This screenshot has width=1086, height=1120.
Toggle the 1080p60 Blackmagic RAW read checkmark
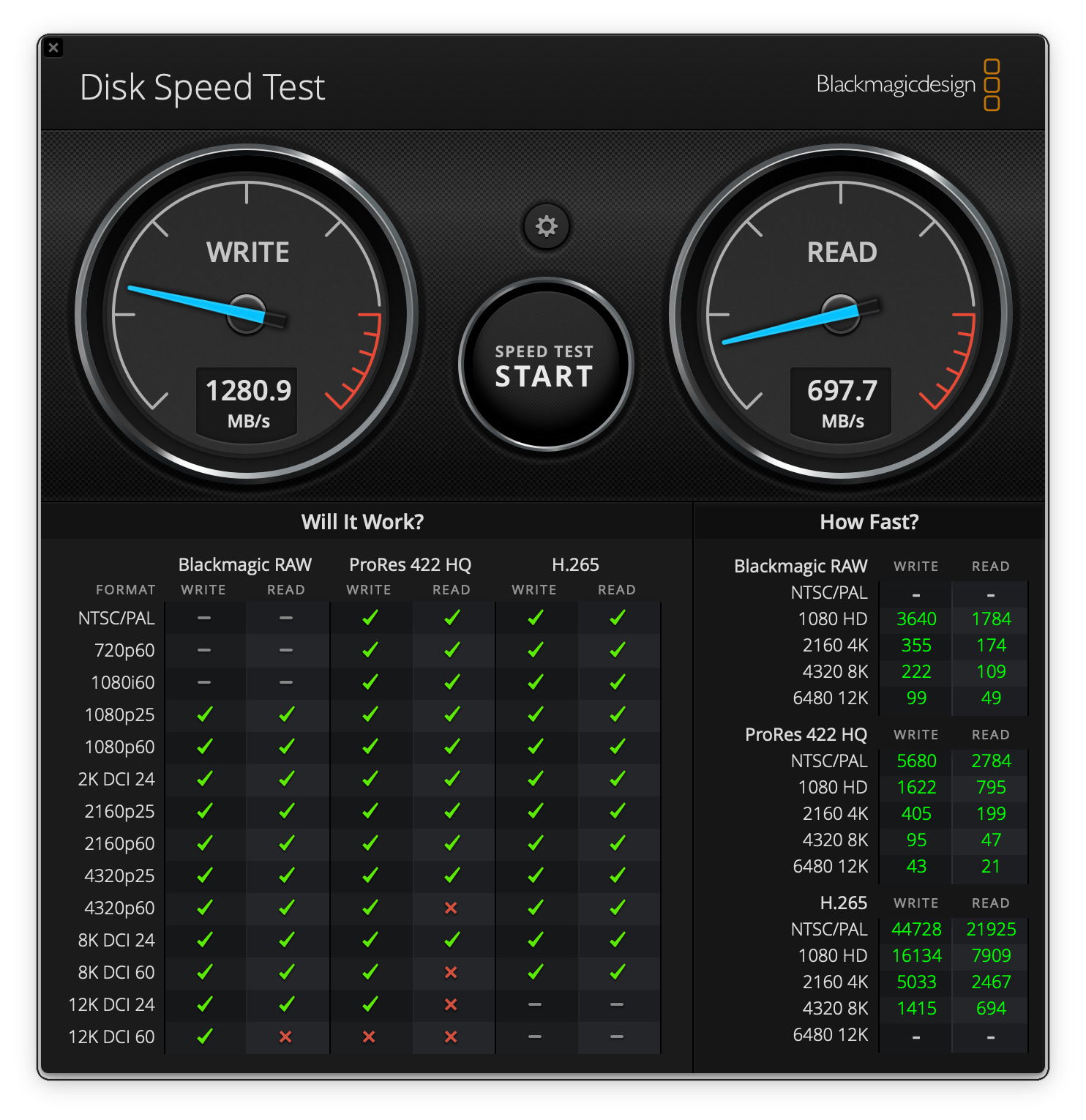click(286, 747)
